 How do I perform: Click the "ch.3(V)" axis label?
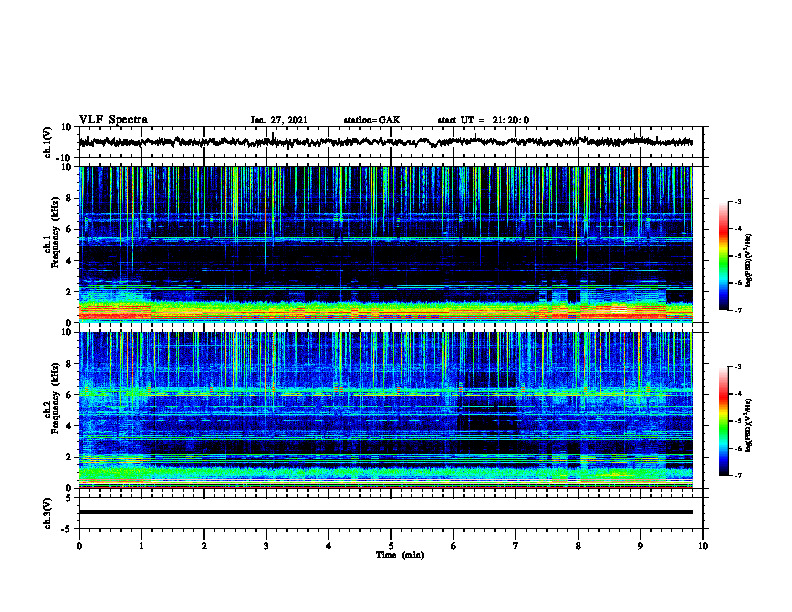tap(48, 514)
